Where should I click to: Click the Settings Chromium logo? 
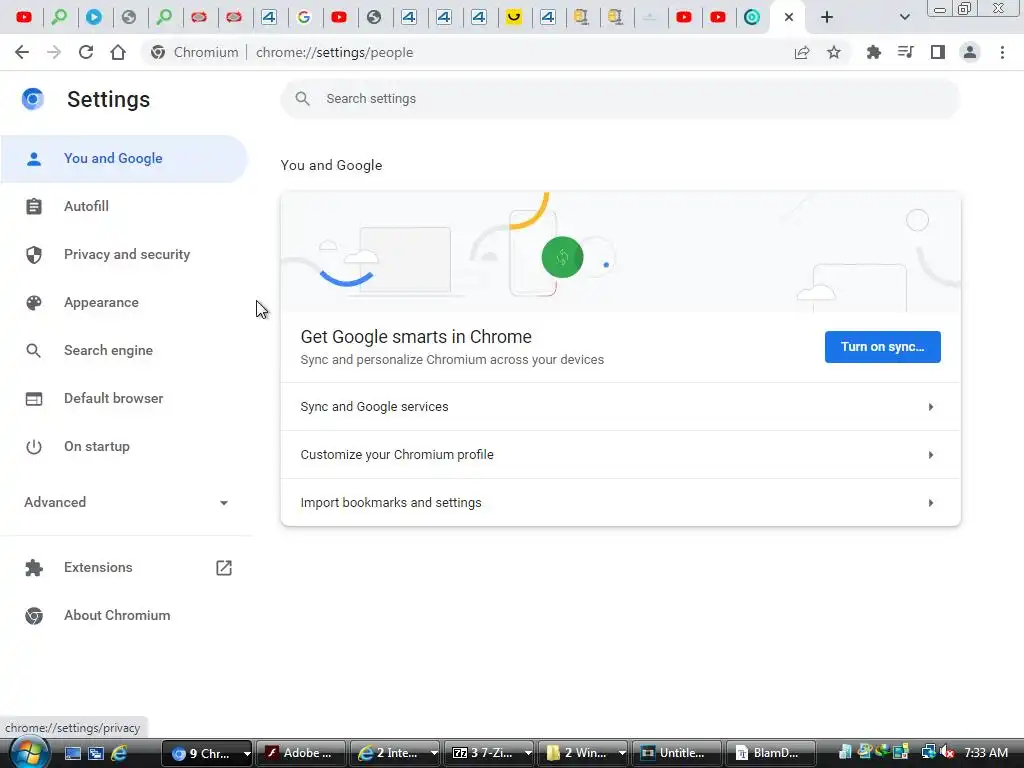coord(33,99)
